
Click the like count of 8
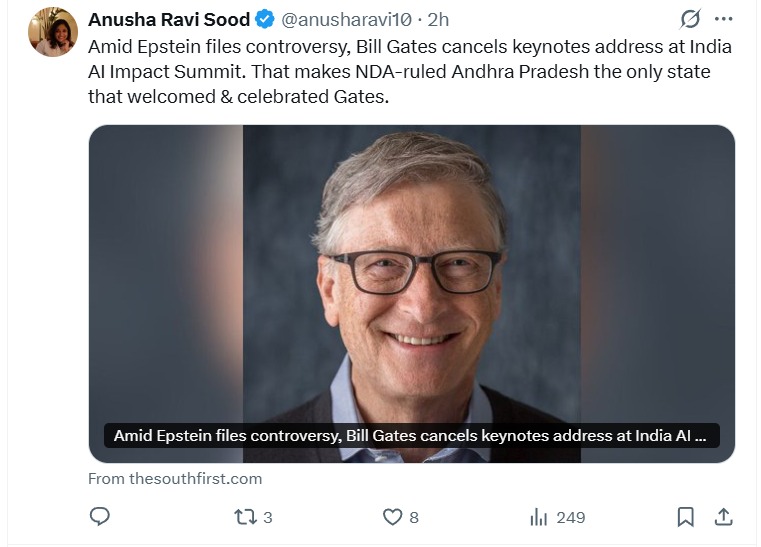[x=414, y=517]
